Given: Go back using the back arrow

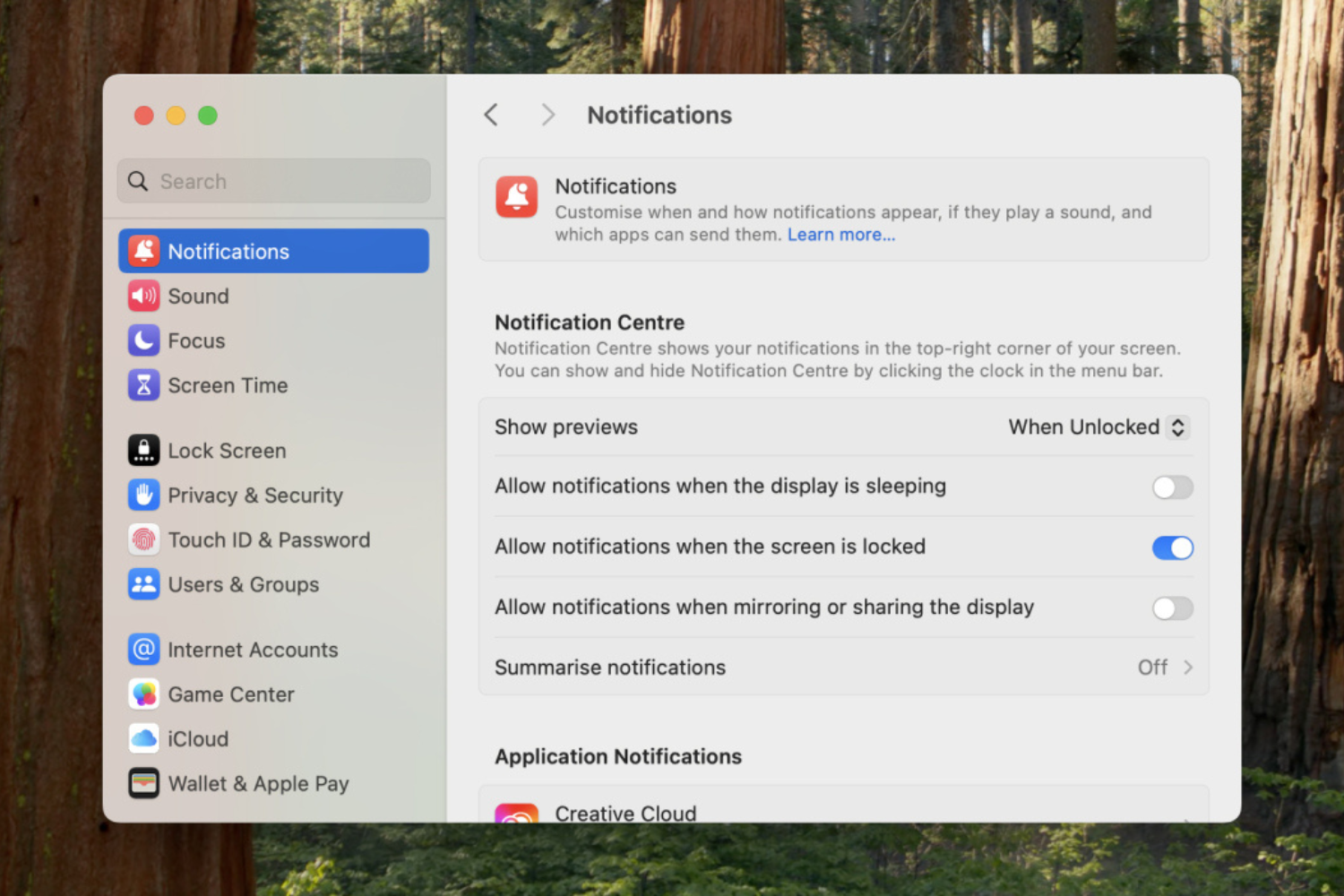Looking at the screenshot, I should 491,116.
